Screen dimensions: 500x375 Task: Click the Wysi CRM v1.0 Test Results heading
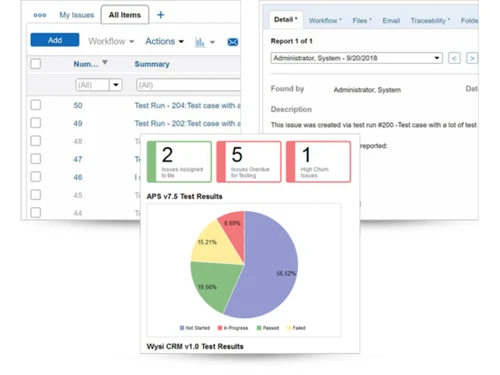coord(195,346)
